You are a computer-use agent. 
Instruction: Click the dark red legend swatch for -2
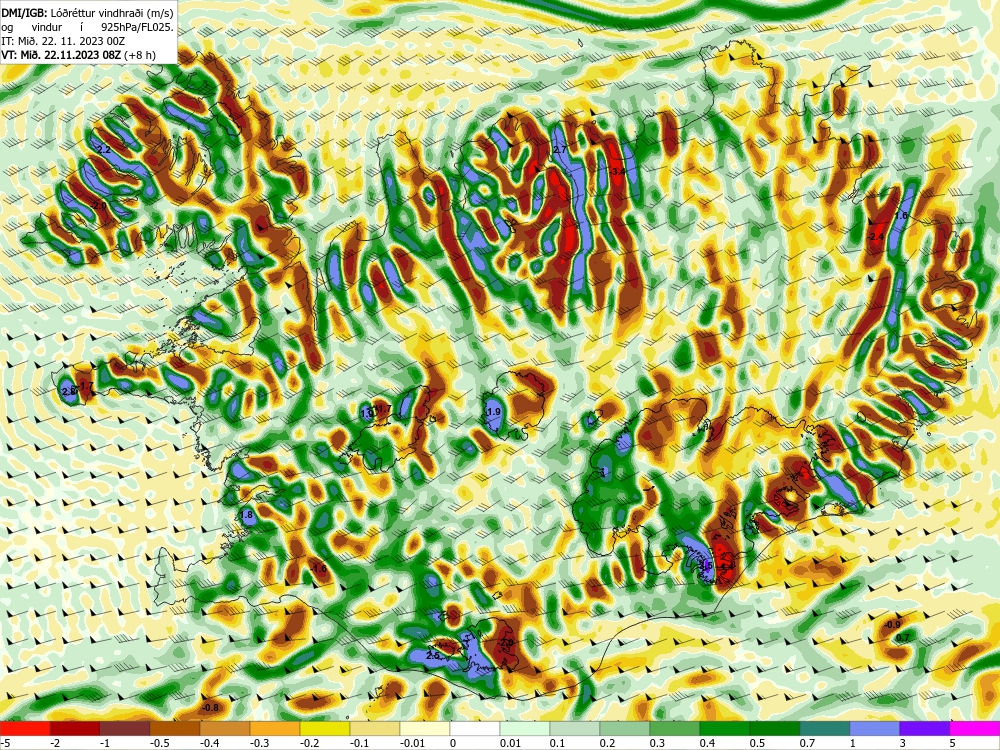pos(75,728)
